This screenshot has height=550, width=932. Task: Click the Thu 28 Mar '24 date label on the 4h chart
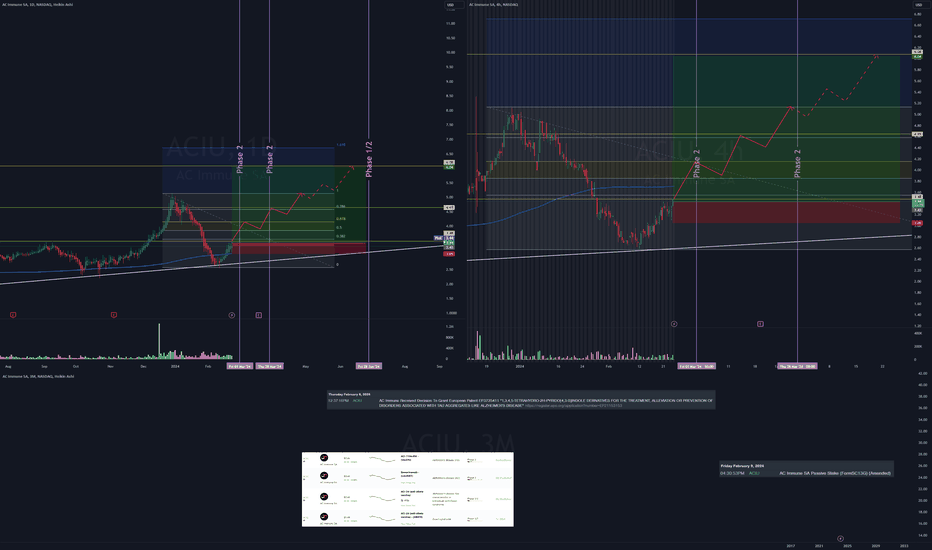coord(797,366)
